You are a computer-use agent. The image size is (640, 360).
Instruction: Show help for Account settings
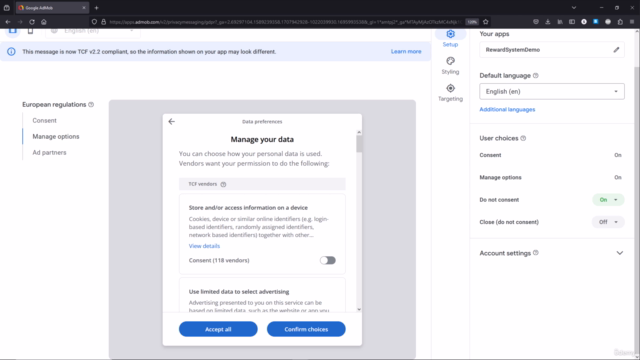coord(536,253)
